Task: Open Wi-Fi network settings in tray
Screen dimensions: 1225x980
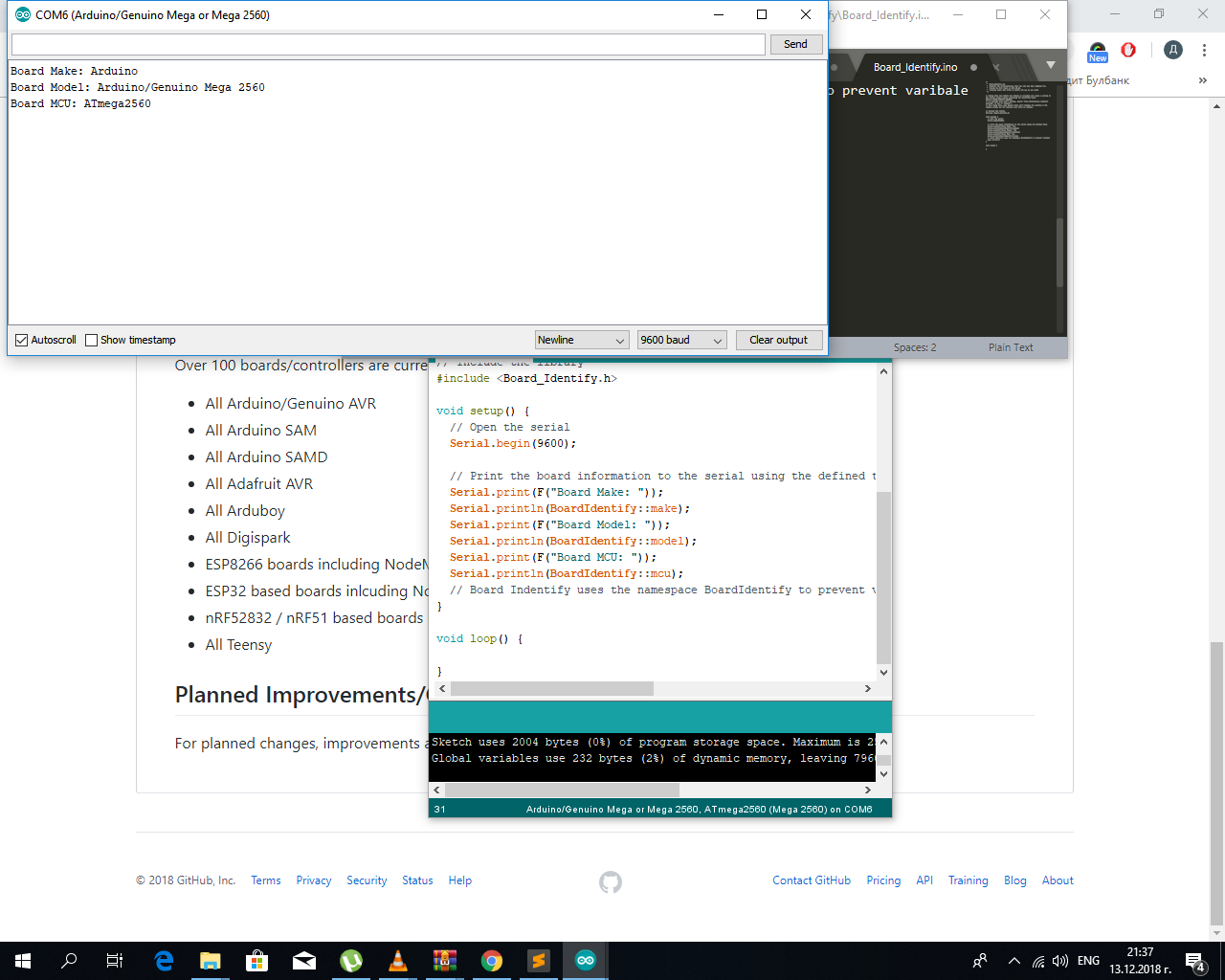Action: pos(1038,961)
